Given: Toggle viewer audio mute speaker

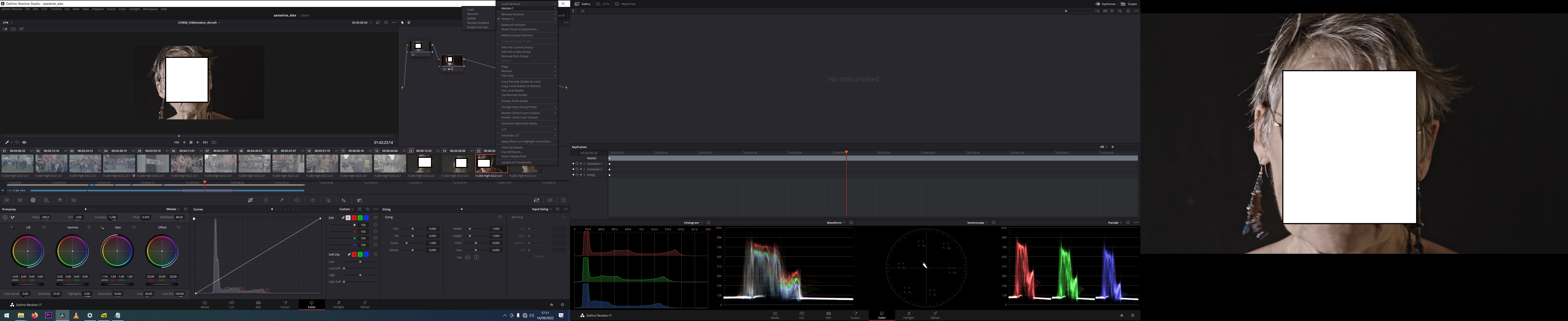Looking at the screenshot, I should (24, 142).
